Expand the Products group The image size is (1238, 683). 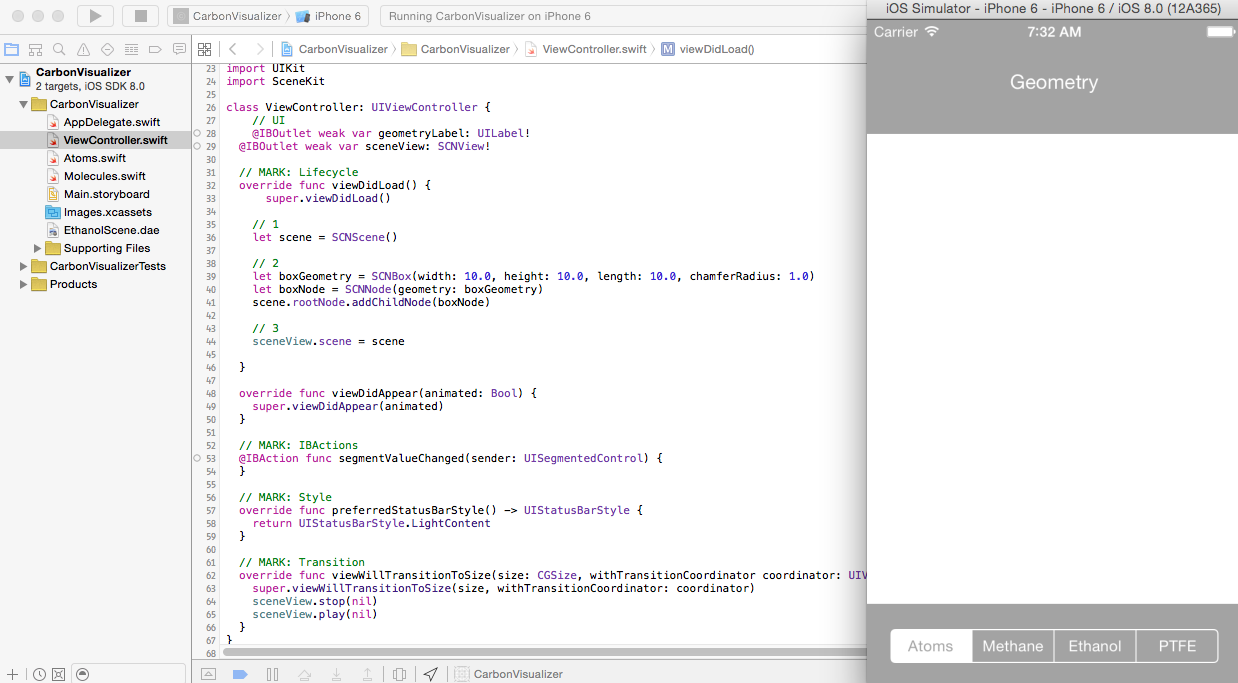(23, 284)
